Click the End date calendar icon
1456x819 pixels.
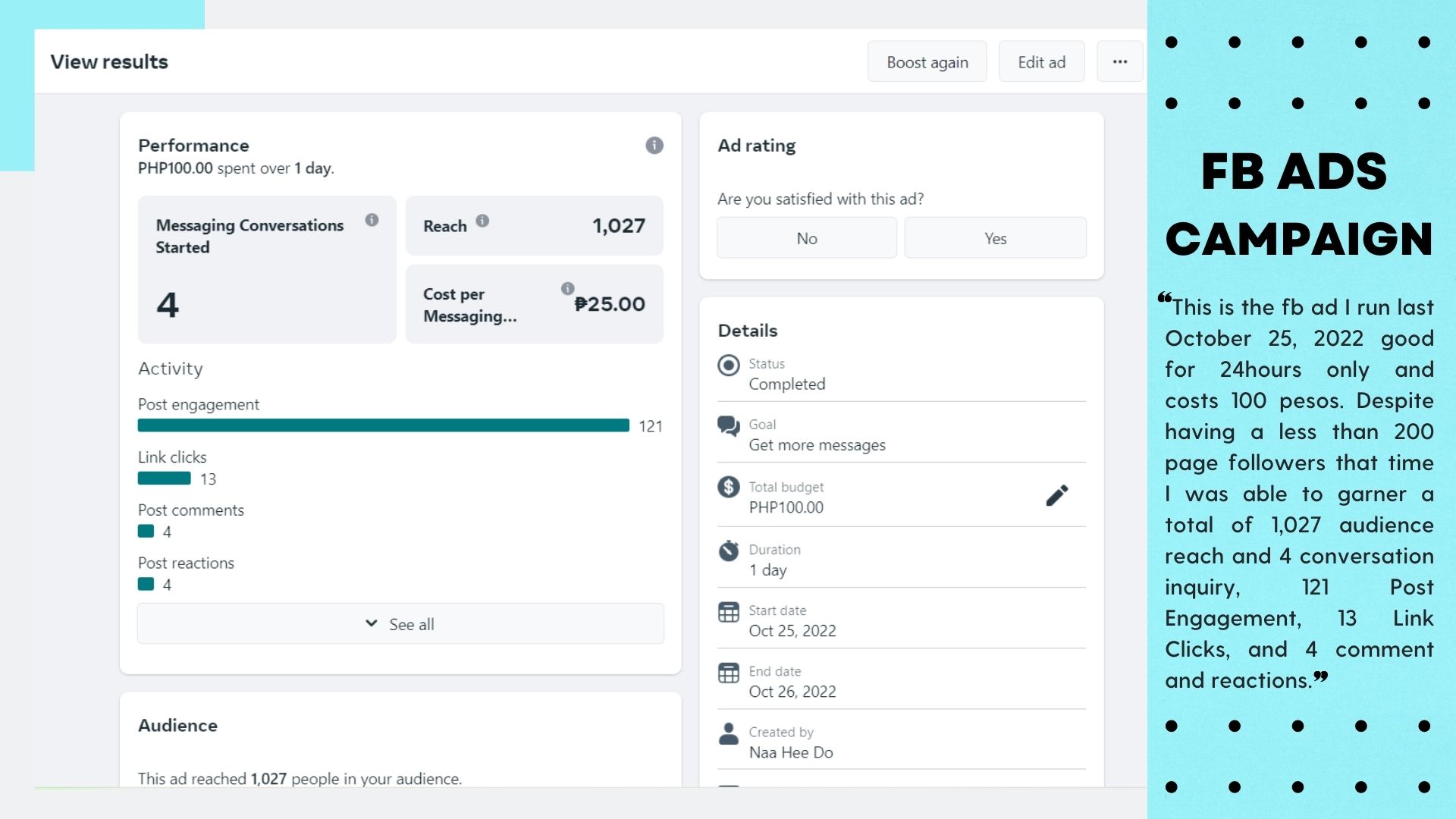728,673
